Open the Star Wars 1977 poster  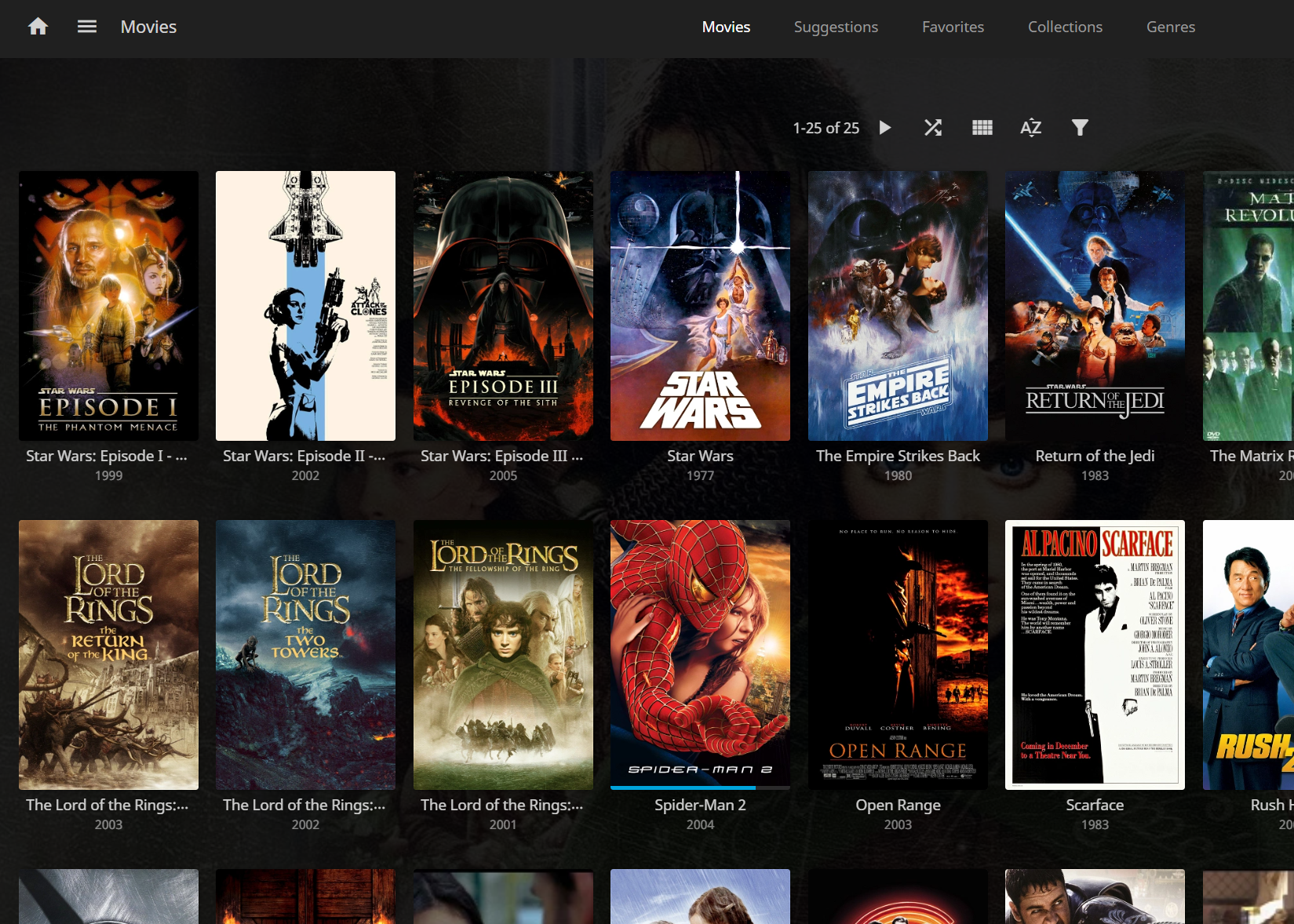(700, 306)
